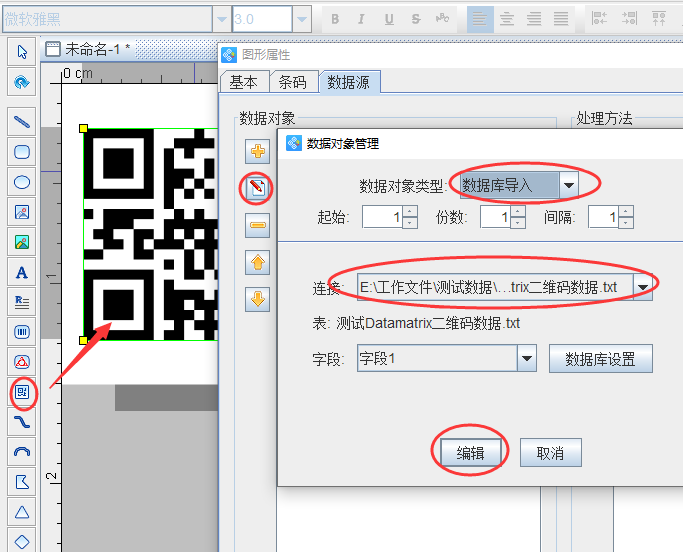
Task: Click the 取消 button
Action: coord(551,453)
